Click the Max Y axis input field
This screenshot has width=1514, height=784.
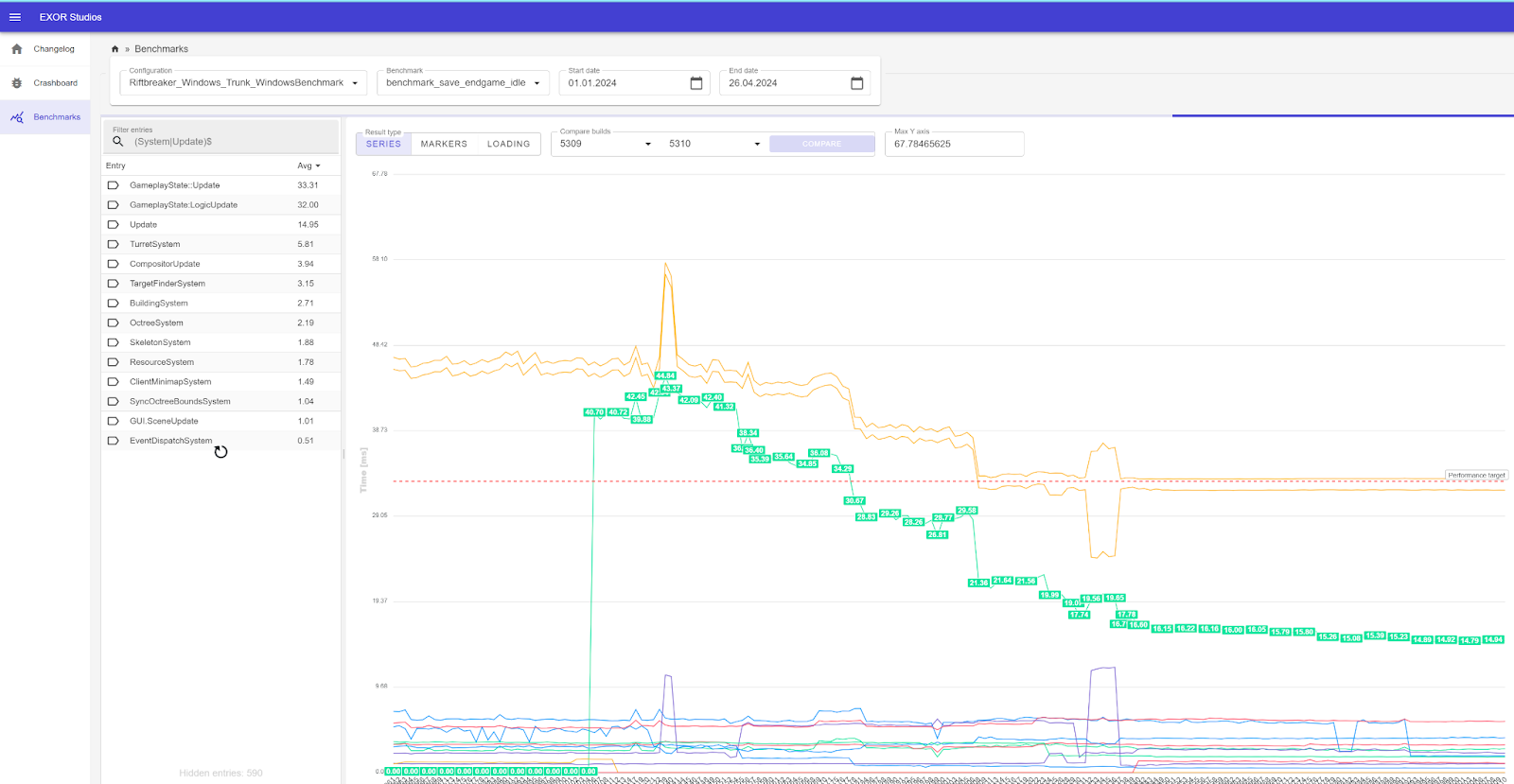click(954, 144)
